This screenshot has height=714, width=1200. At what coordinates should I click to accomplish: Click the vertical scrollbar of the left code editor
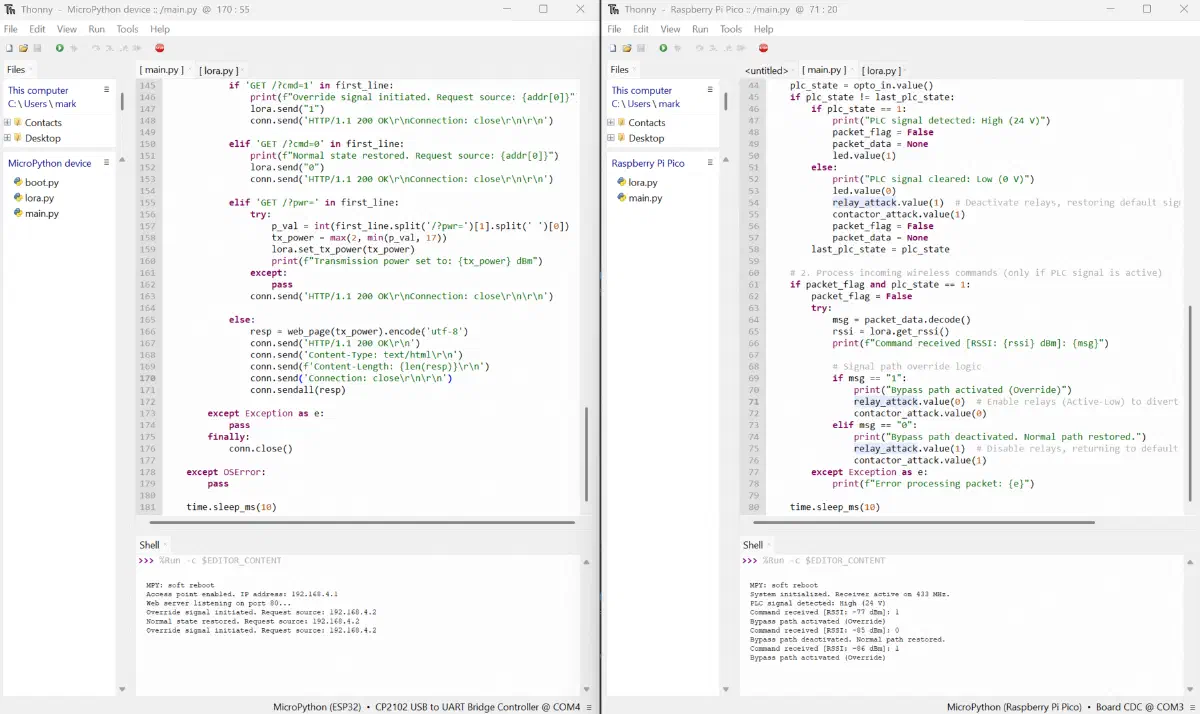pyautogui.click(x=586, y=453)
